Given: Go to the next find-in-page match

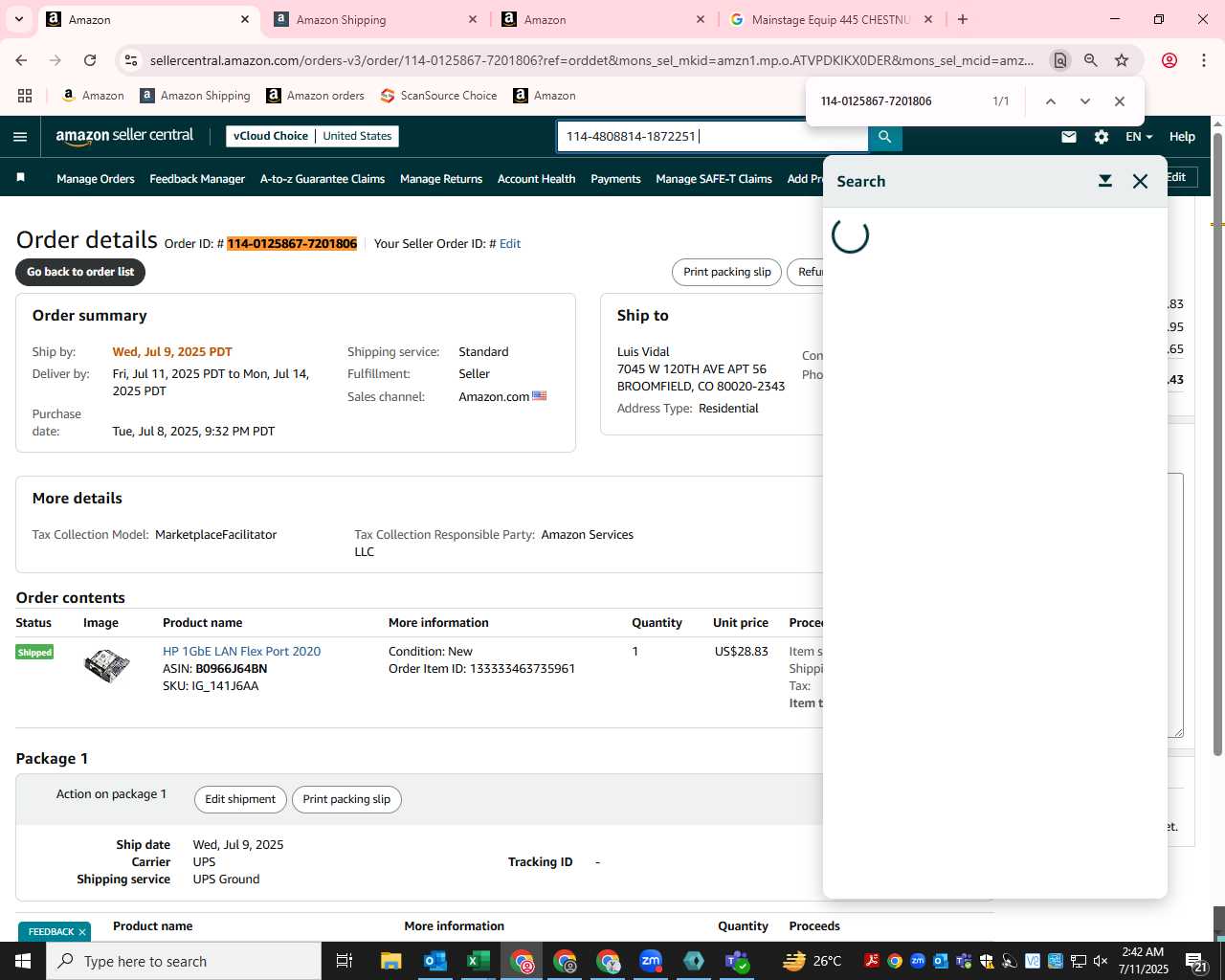Looking at the screenshot, I should click(x=1084, y=101).
